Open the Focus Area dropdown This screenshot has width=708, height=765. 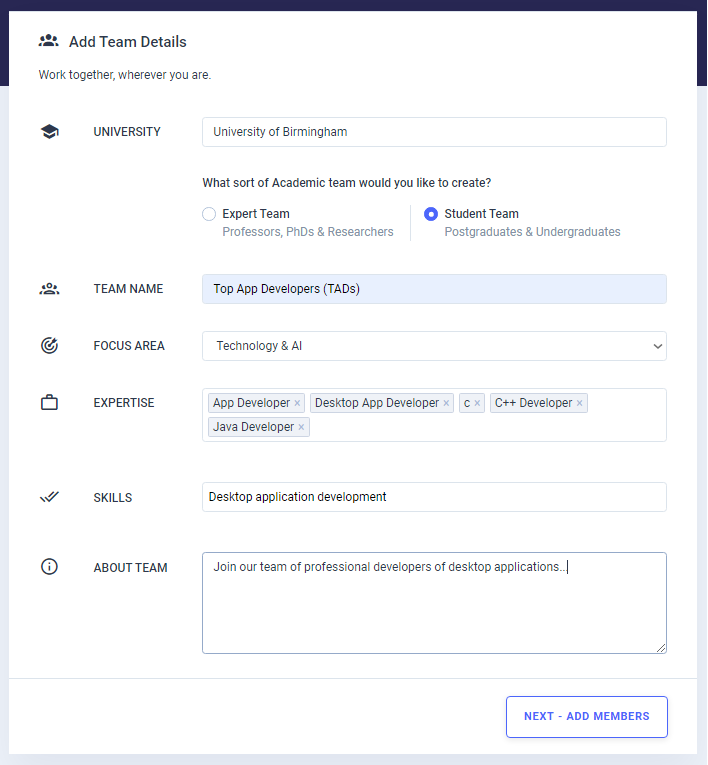click(434, 346)
